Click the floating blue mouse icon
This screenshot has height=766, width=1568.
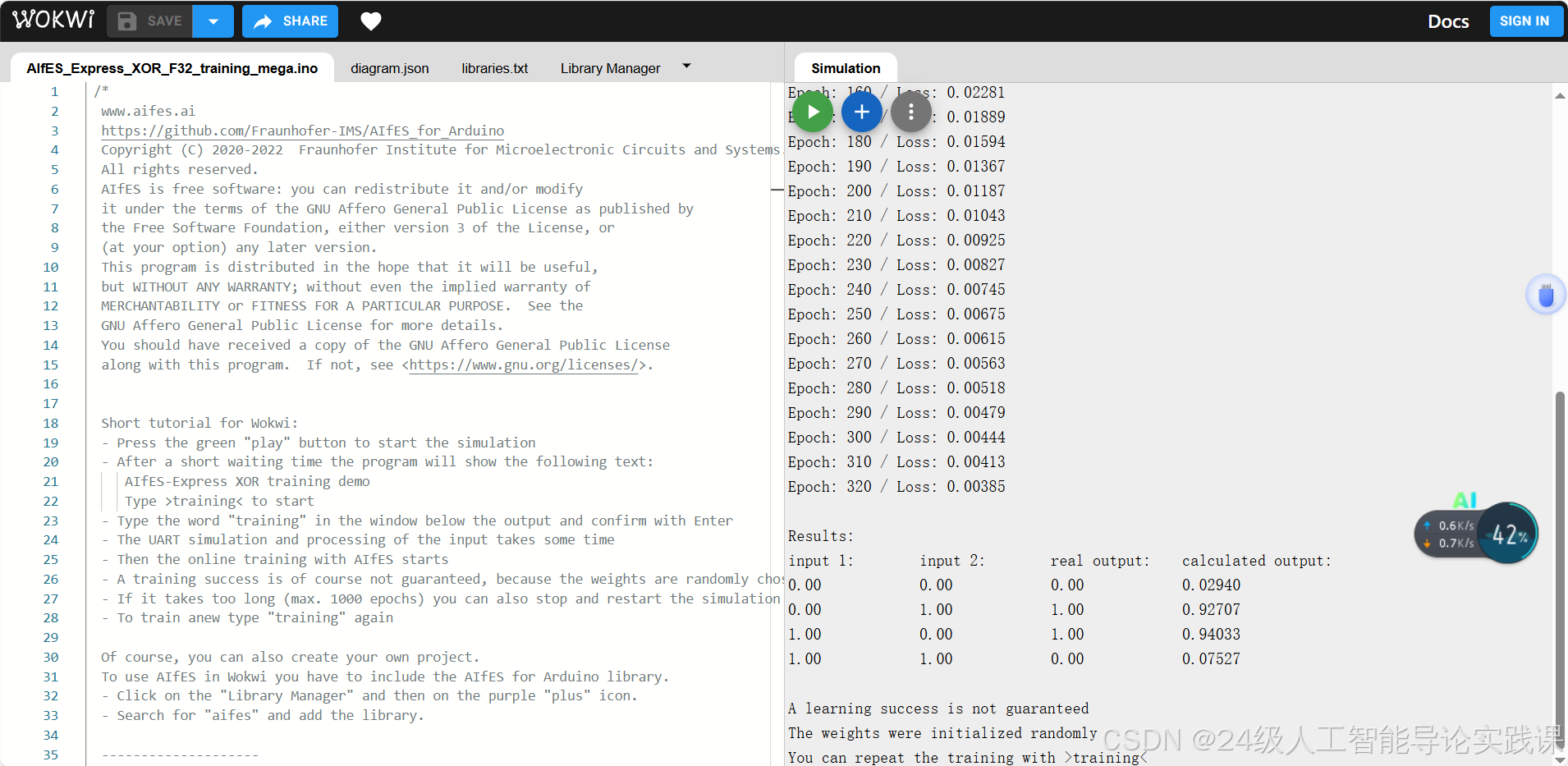pos(1546,295)
